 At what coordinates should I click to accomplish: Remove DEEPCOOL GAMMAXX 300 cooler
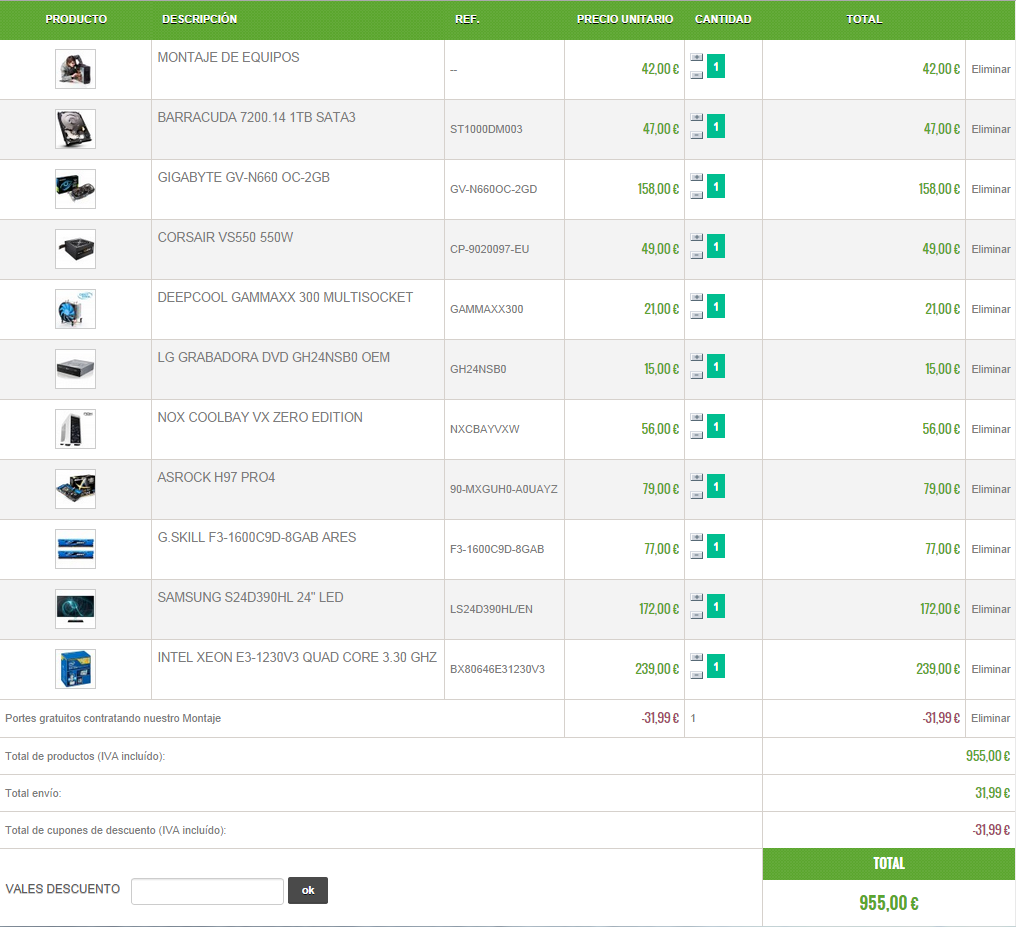coord(991,310)
